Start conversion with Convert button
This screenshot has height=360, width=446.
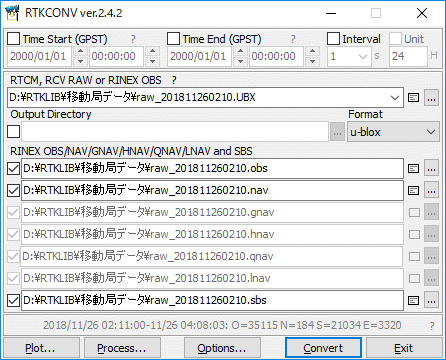point(323,348)
